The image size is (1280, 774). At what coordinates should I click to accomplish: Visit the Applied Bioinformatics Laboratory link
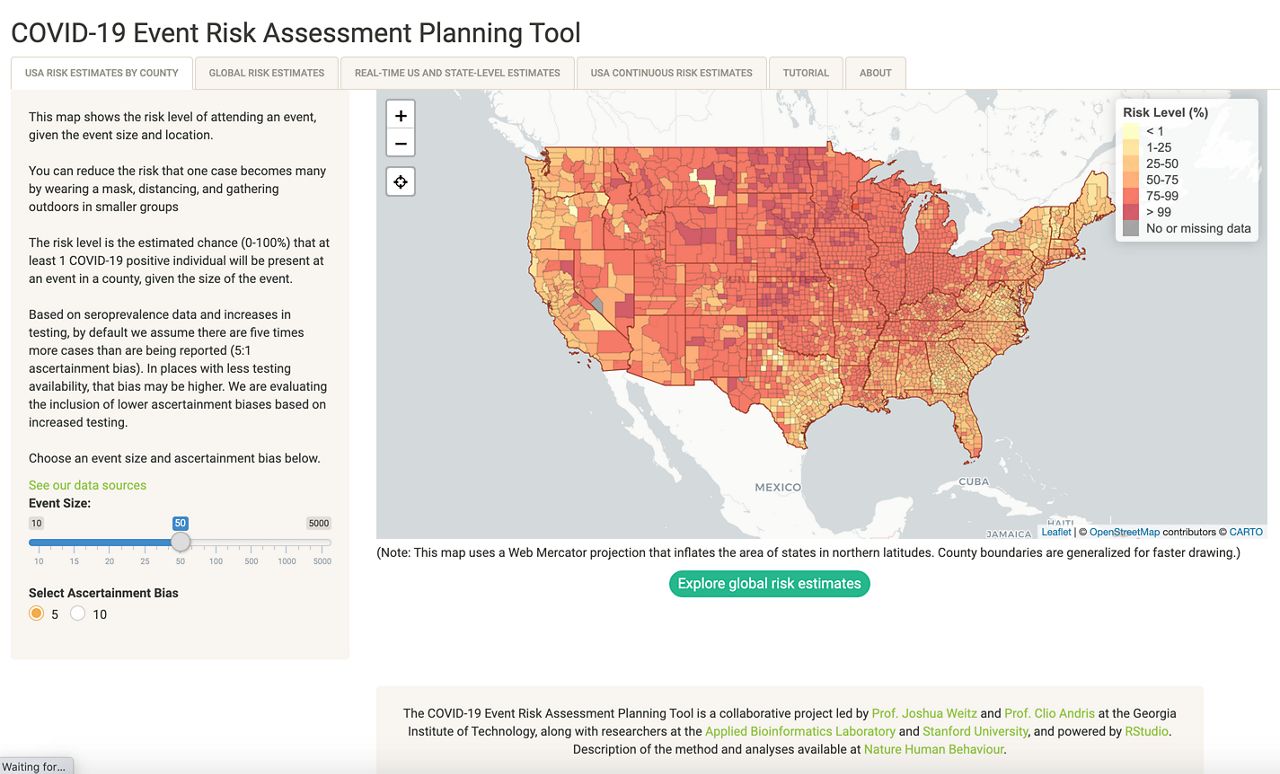tap(799, 731)
